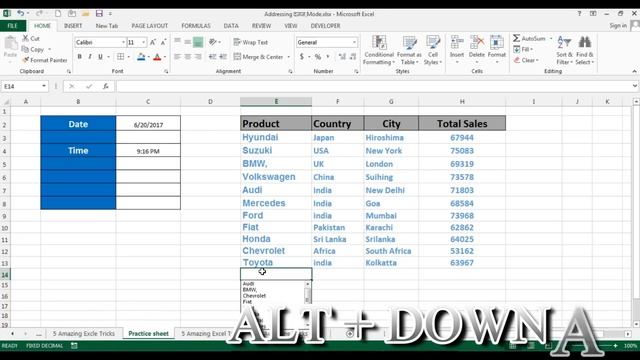
Task: Open the General number format dropdown
Action: (x=354, y=42)
